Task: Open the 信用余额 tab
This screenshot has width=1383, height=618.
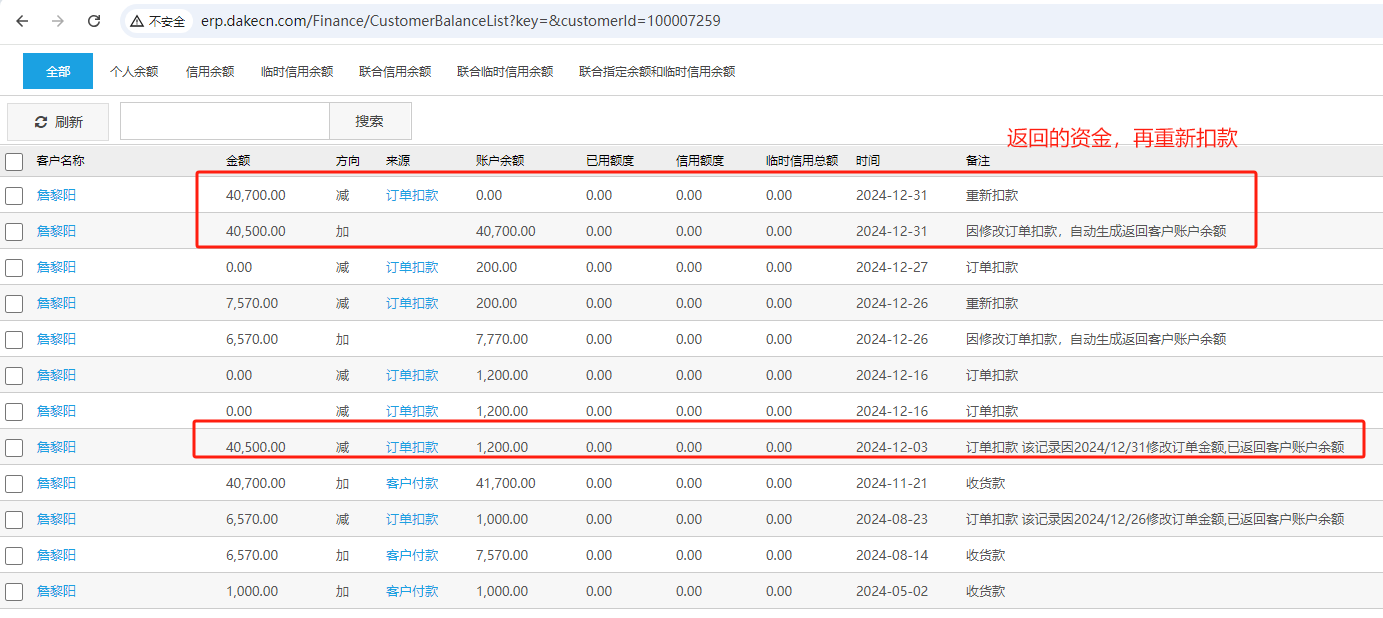Action: pyautogui.click(x=210, y=72)
